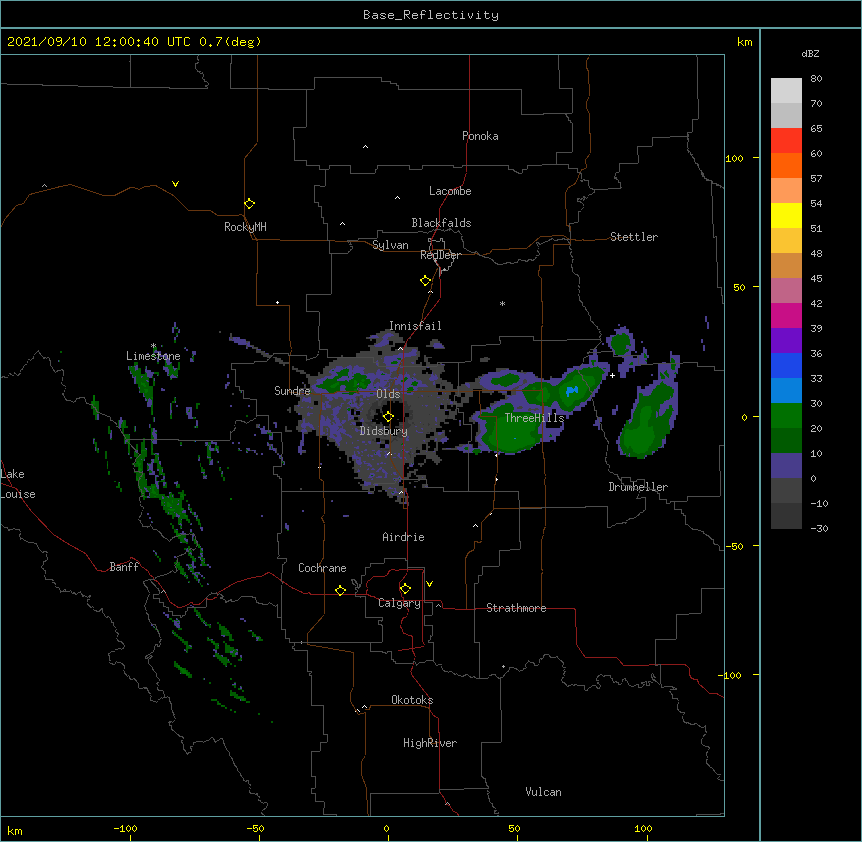Click the small green cell north of ThreeHills storm
The image size is (862, 842).
[505, 380]
